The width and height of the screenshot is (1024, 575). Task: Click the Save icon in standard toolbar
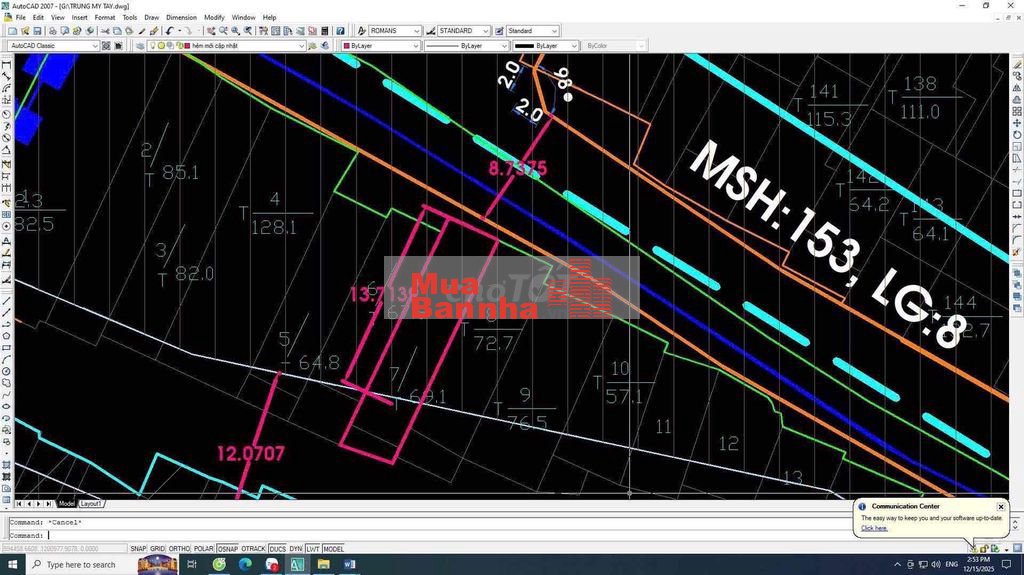pos(37,31)
